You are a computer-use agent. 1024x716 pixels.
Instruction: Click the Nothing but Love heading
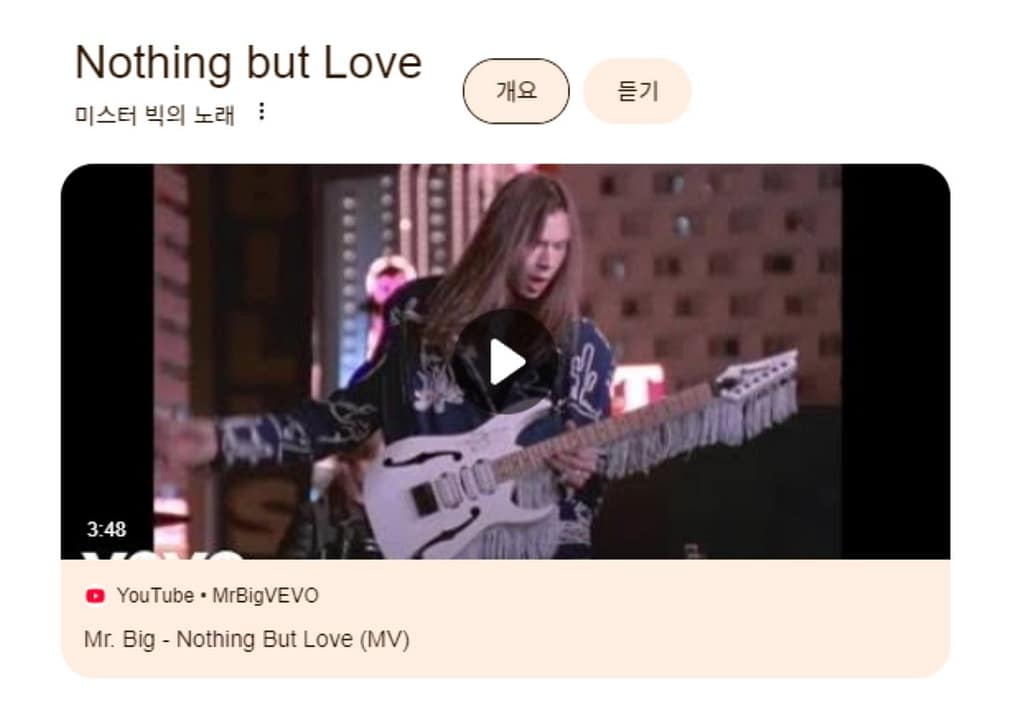pyautogui.click(x=248, y=63)
